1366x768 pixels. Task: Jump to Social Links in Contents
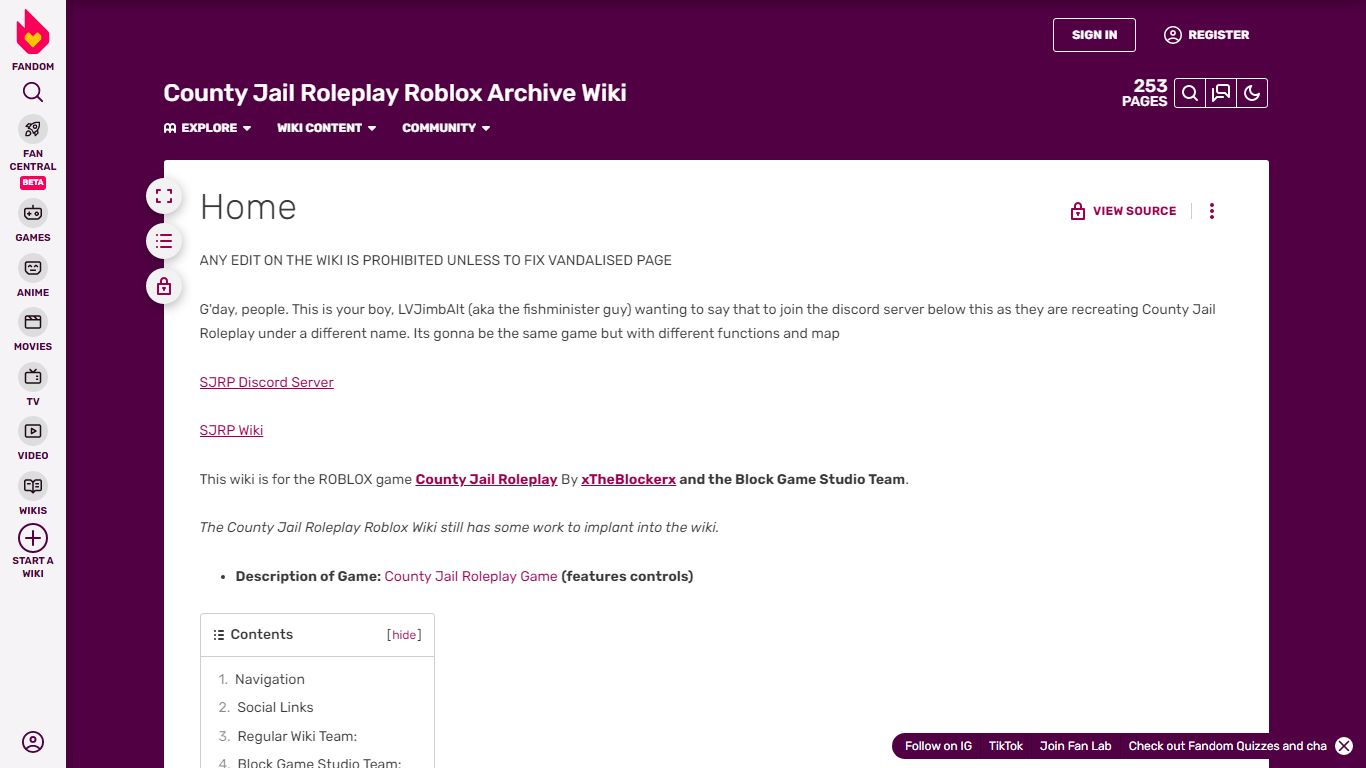[x=275, y=707]
